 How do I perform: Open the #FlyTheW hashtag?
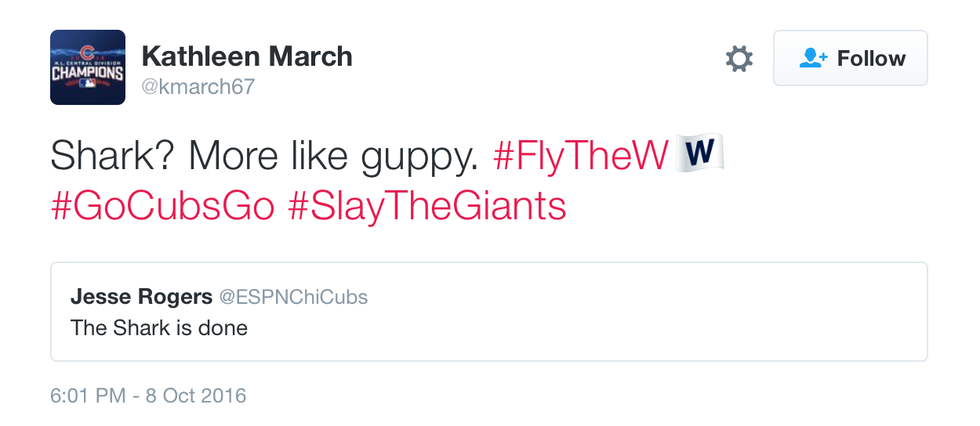580,155
